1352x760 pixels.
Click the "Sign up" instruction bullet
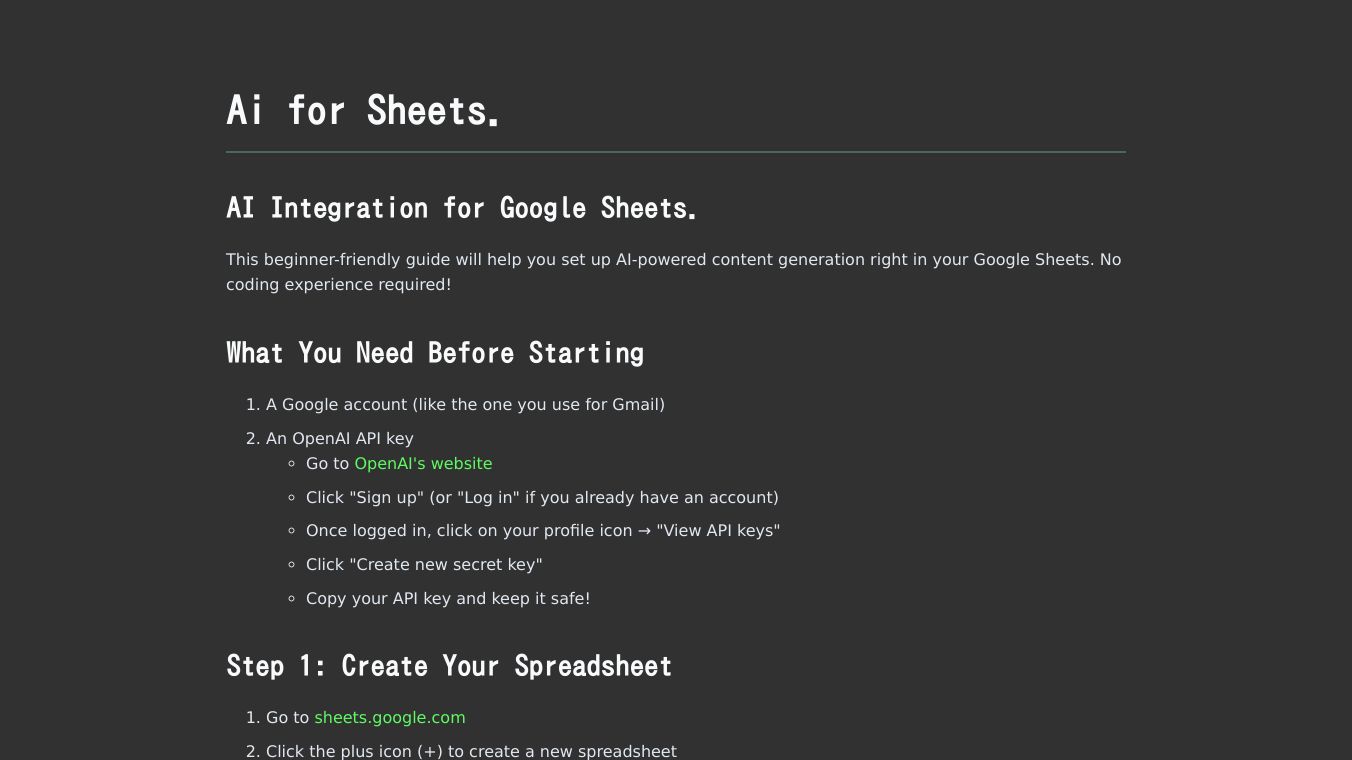(x=541, y=498)
